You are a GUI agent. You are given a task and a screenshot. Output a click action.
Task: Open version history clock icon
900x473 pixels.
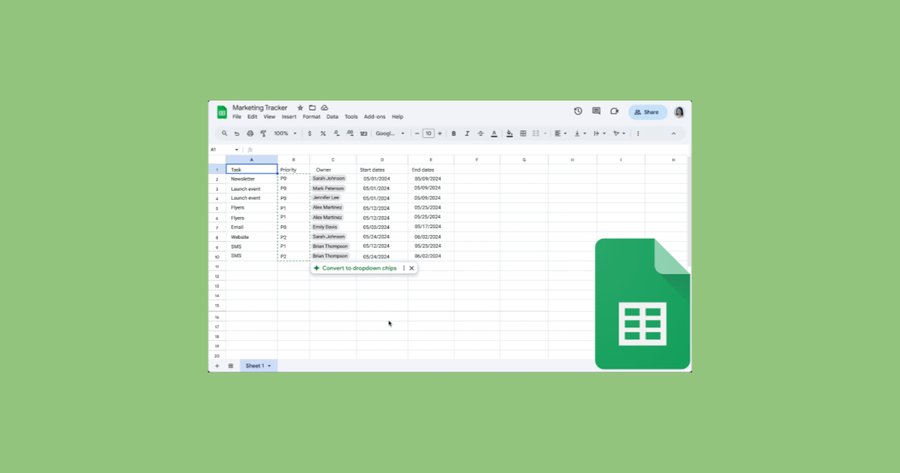tap(578, 111)
